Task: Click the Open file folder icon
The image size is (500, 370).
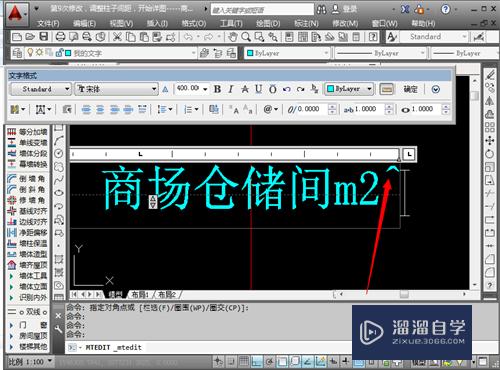Action: point(30,37)
